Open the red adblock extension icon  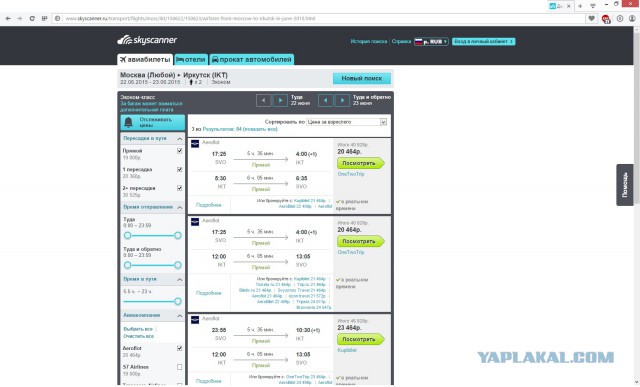(606, 19)
